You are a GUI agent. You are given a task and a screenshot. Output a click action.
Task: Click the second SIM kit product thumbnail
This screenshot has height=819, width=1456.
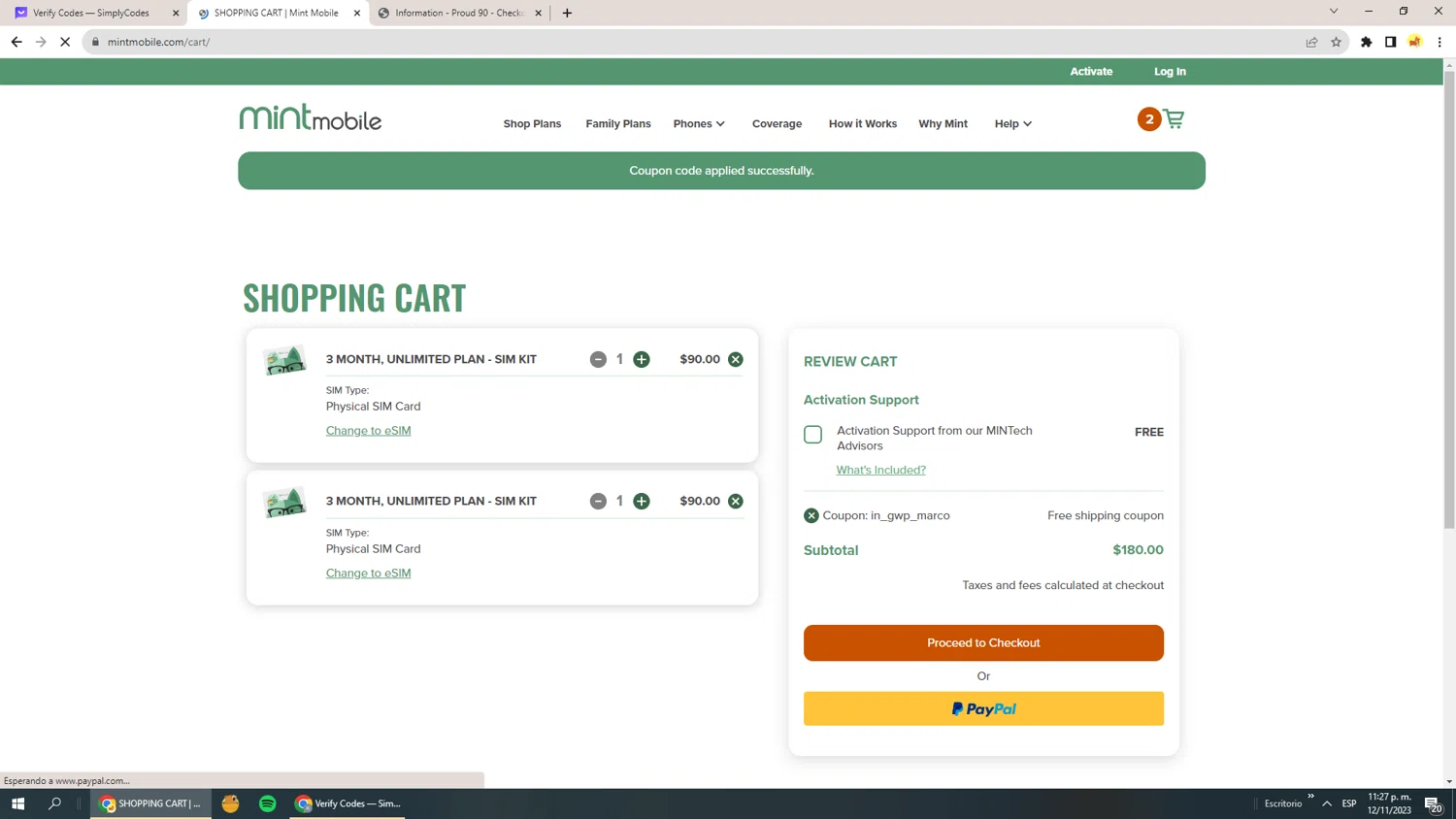[285, 503]
